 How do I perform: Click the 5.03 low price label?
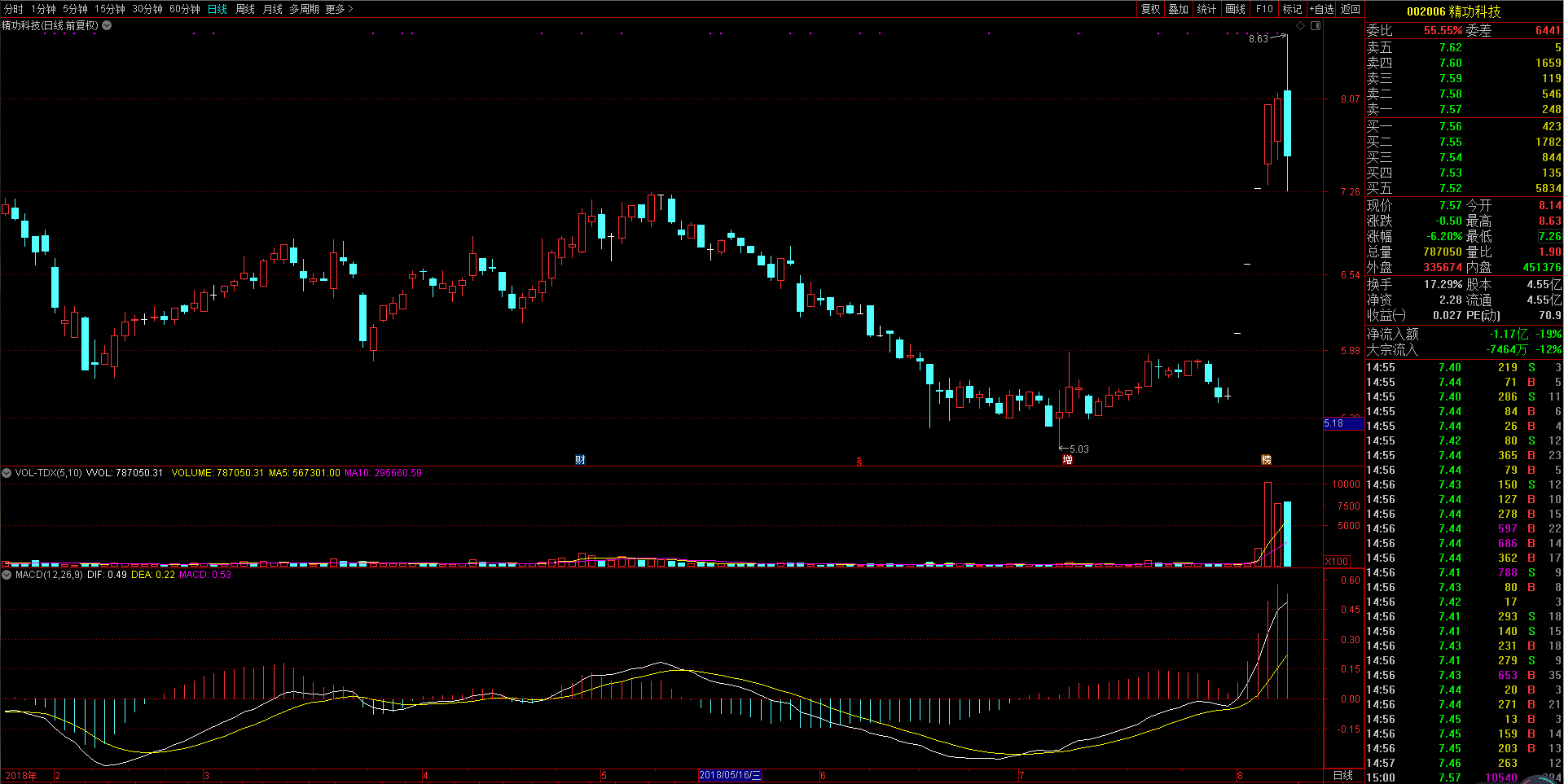click(1079, 449)
